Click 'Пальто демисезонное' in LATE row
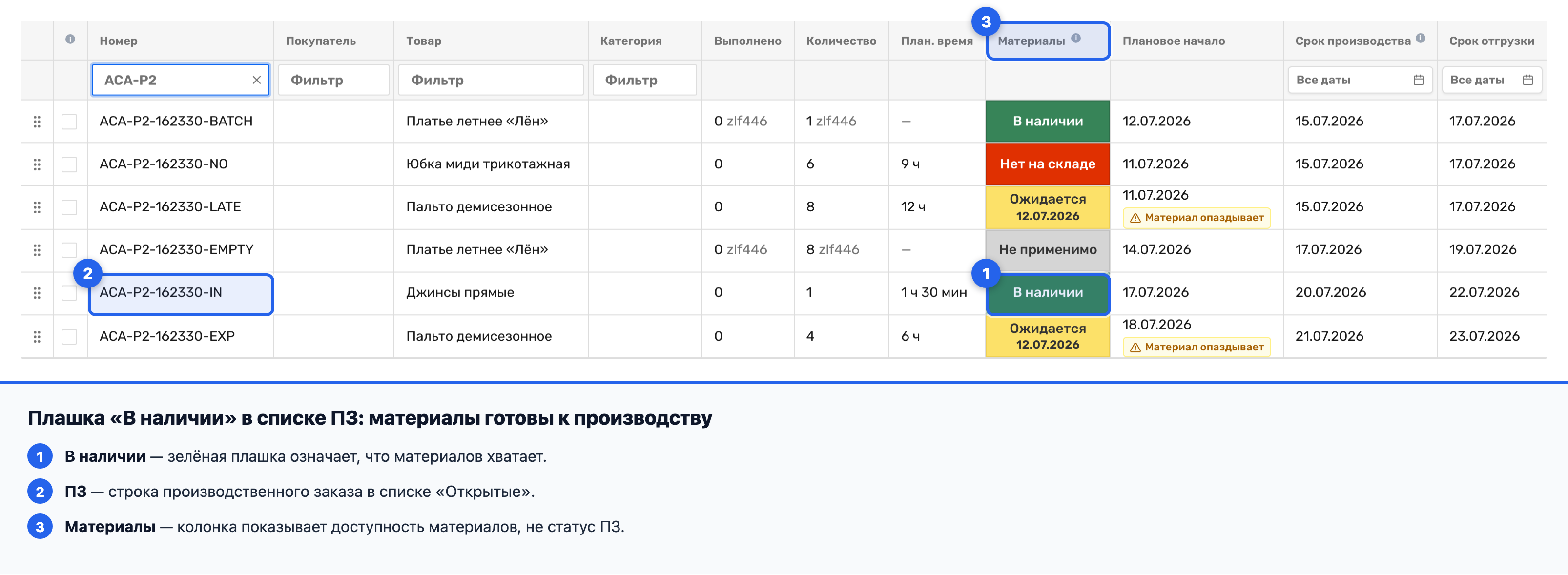Screen dimensions: 1568x575 point(479,207)
